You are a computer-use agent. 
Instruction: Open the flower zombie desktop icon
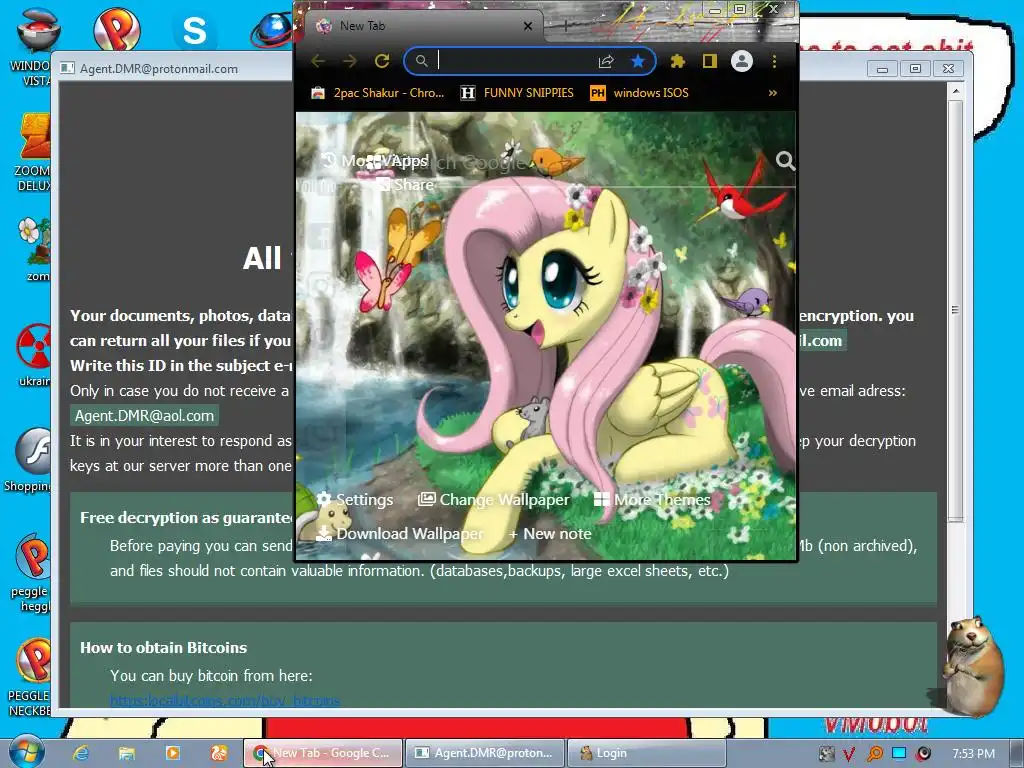pos(34,249)
